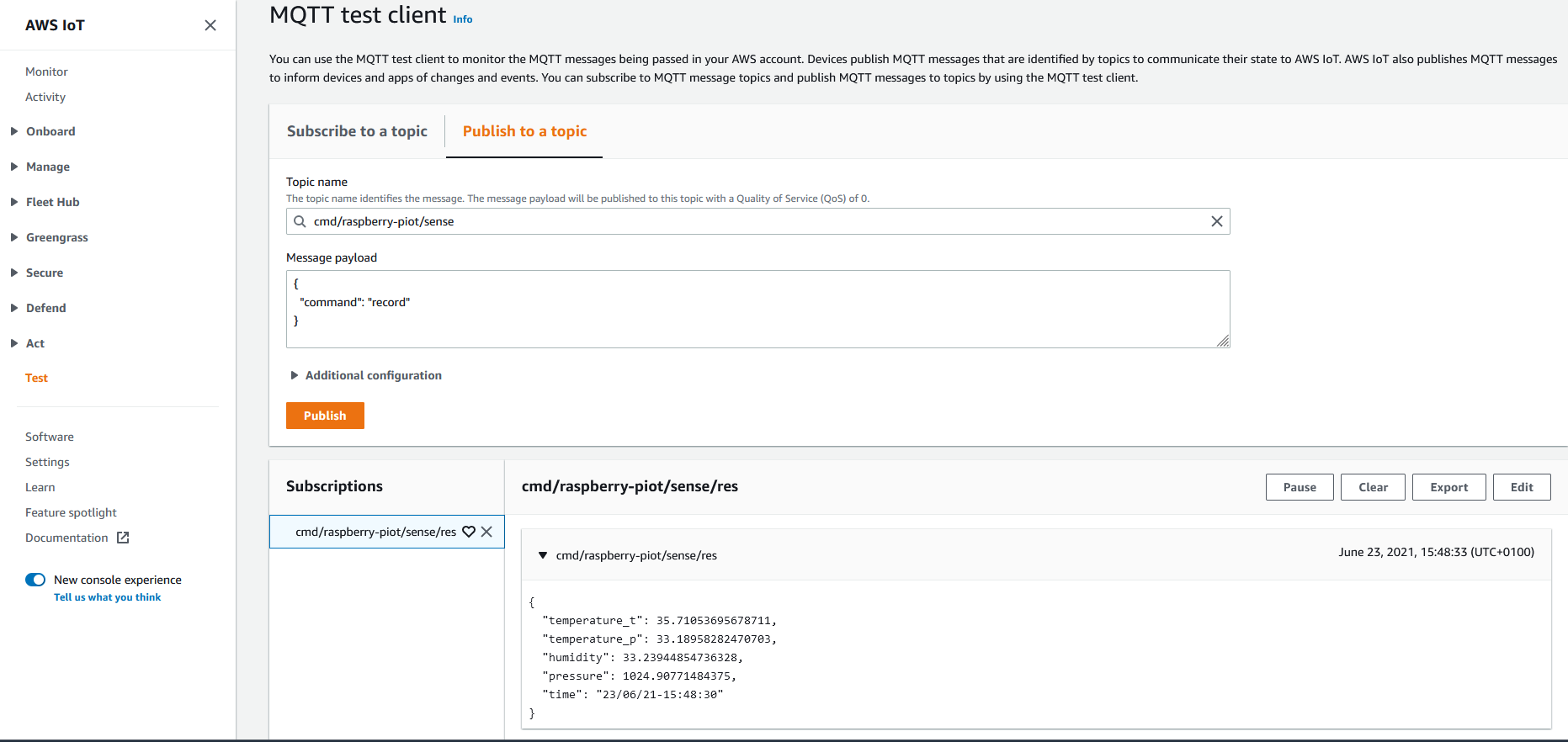The height and width of the screenshot is (742, 1568).
Task: Open Documentation external link icon
Action: coord(123,538)
